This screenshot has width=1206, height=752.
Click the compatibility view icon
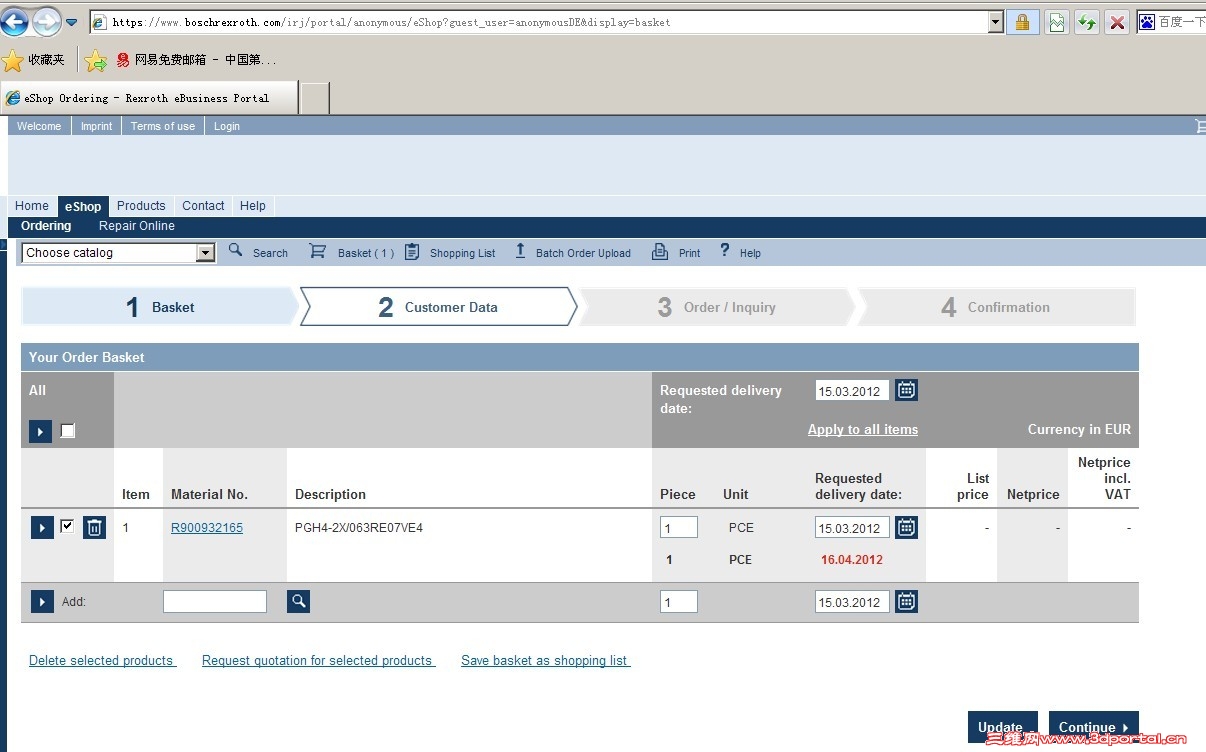pos(1057,22)
